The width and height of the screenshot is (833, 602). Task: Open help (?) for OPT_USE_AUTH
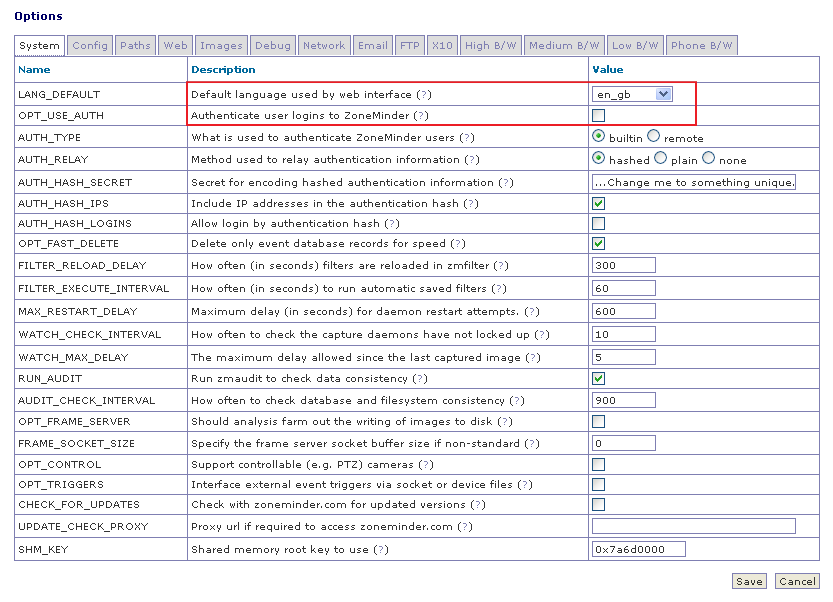(x=421, y=115)
